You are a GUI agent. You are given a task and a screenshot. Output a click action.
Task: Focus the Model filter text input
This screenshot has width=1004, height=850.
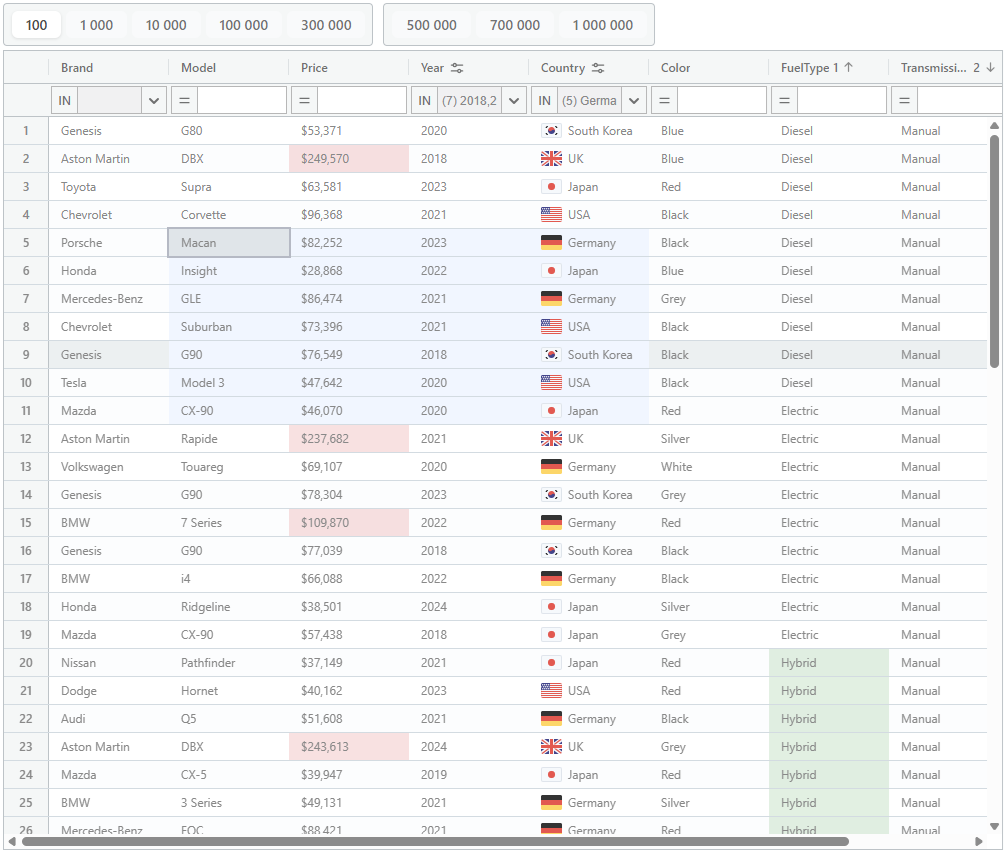pyautogui.click(x=241, y=101)
